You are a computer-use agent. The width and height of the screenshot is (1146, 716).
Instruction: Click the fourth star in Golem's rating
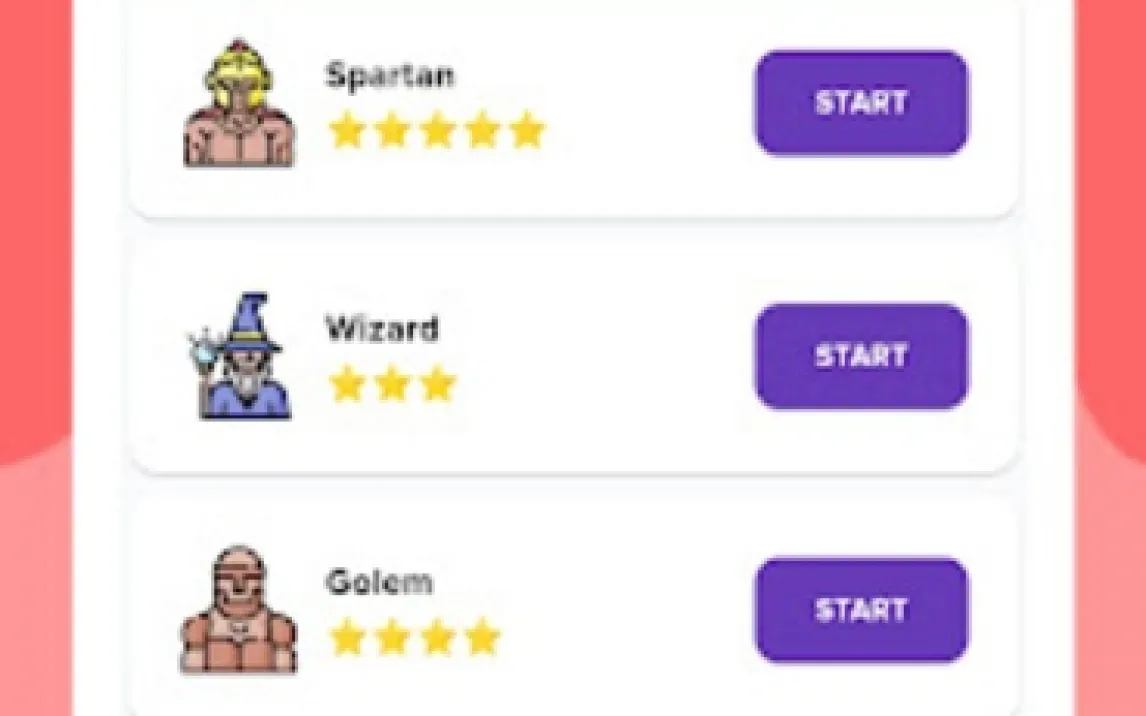482,637
